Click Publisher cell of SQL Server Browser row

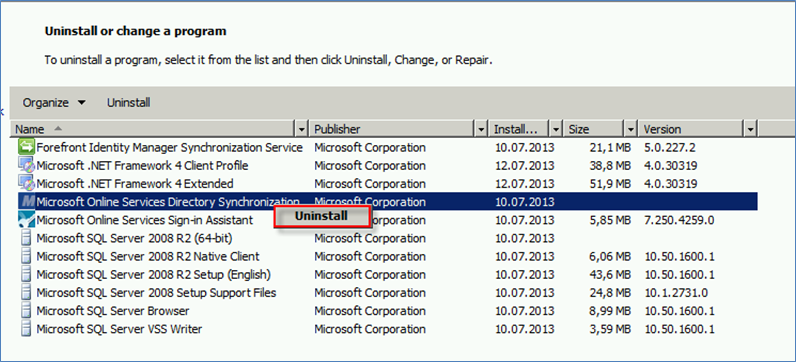[370, 311]
